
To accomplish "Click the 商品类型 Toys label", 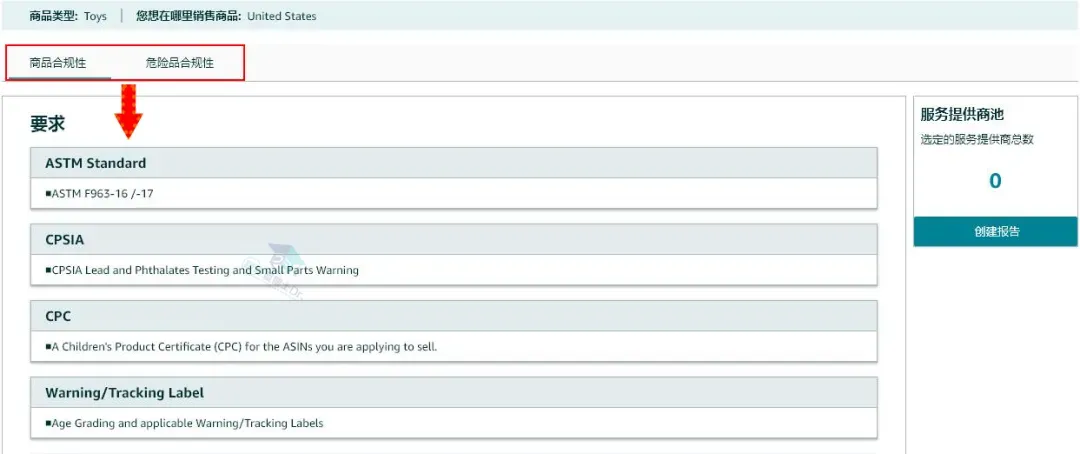I will (68, 16).
